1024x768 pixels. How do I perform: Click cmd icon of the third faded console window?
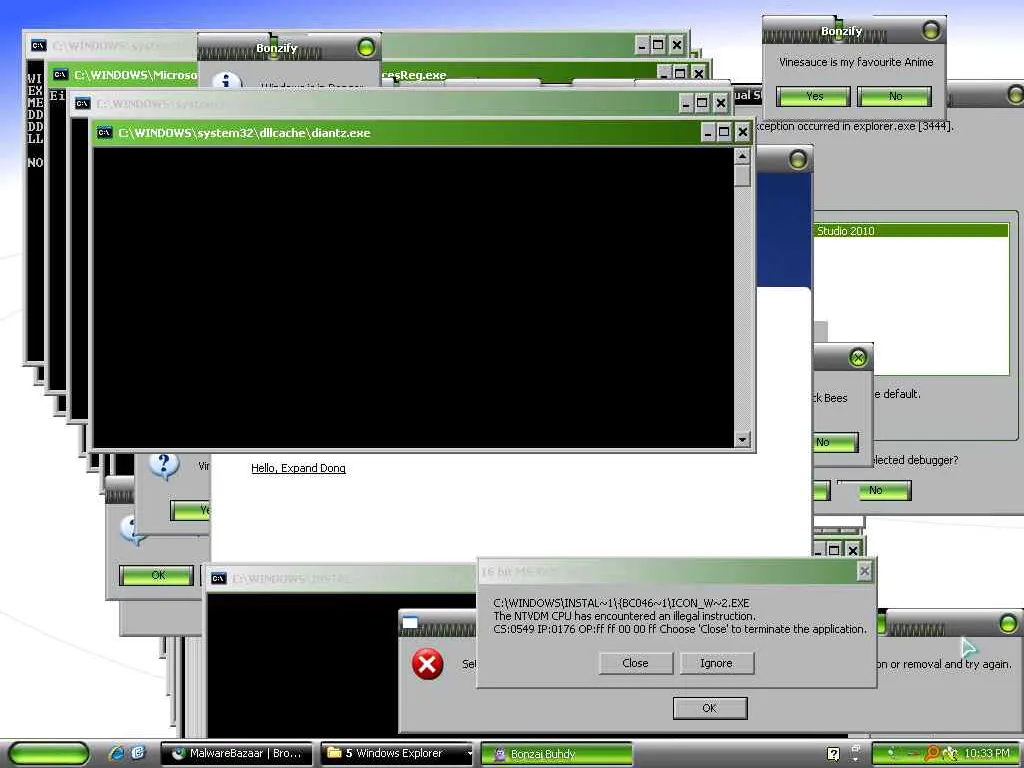click(82, 103)
